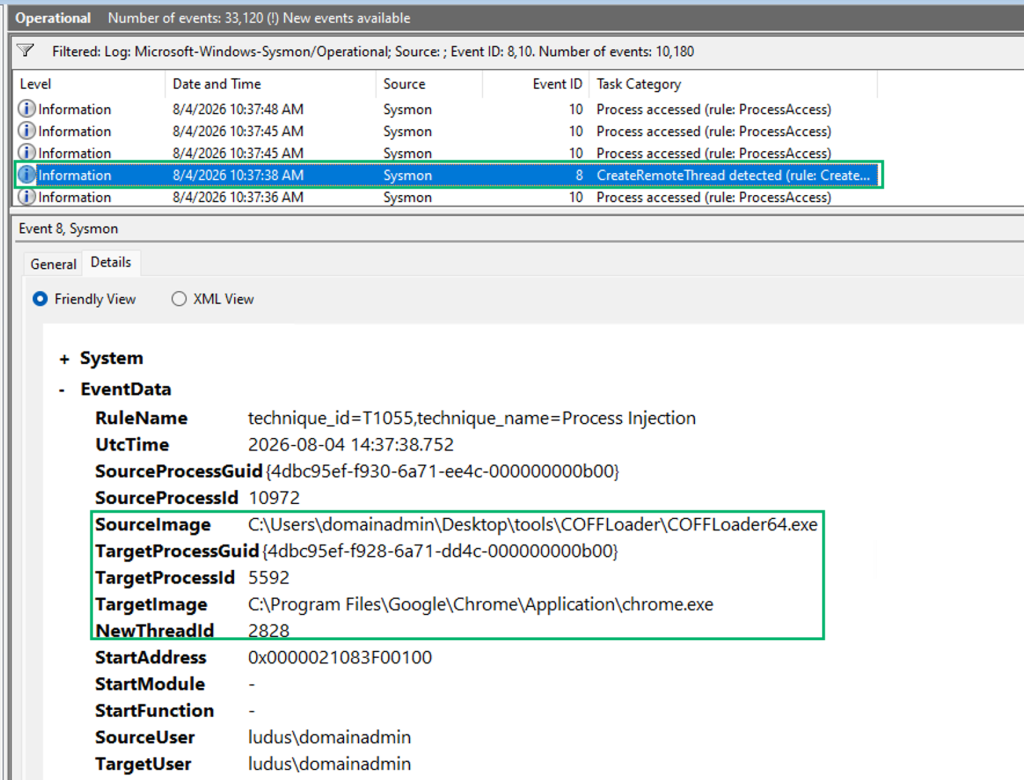The image size is (1024, 780).
Task: Switch to the Details tab
Action: coord(110,262)
